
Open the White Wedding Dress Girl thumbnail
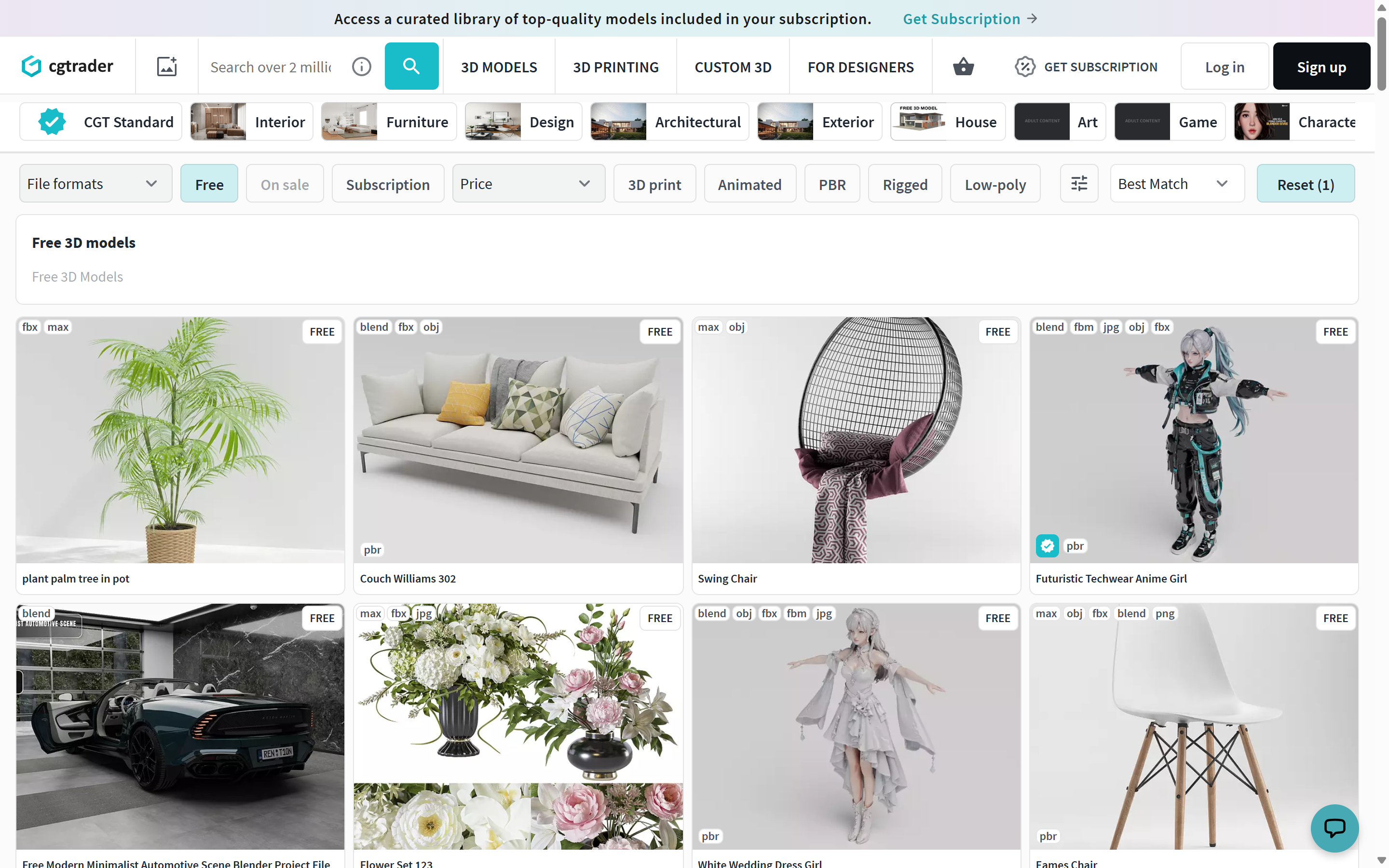[857, 727]
